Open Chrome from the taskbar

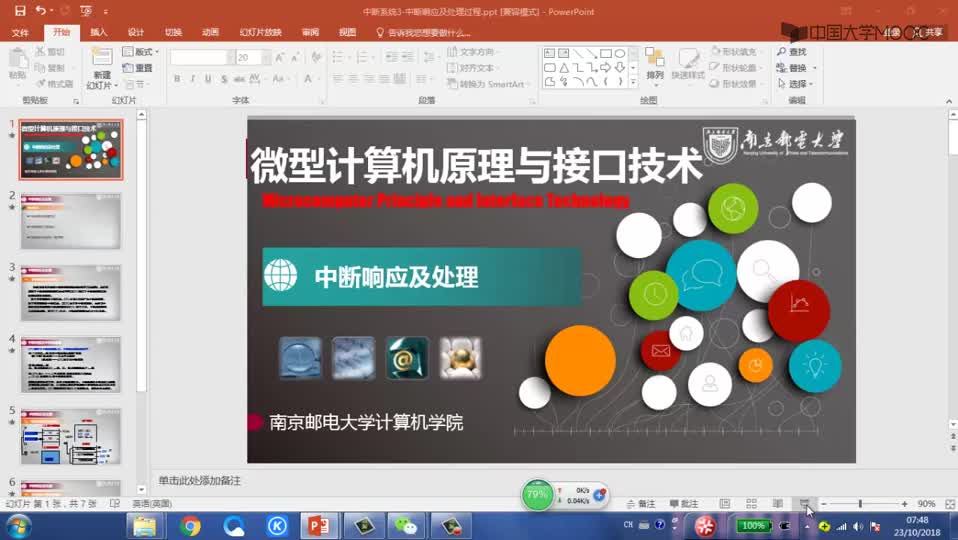click(190, 526)
